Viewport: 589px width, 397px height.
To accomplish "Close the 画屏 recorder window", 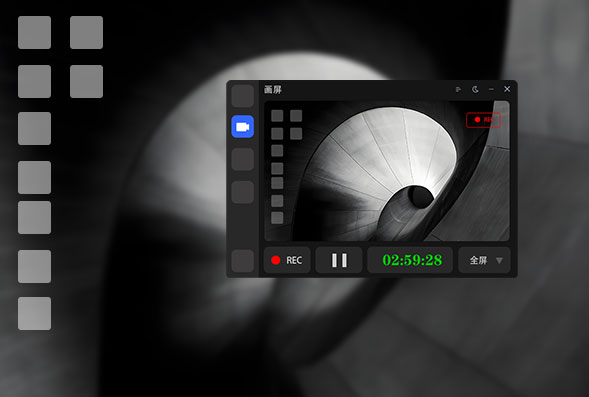I will click(507, 89).
